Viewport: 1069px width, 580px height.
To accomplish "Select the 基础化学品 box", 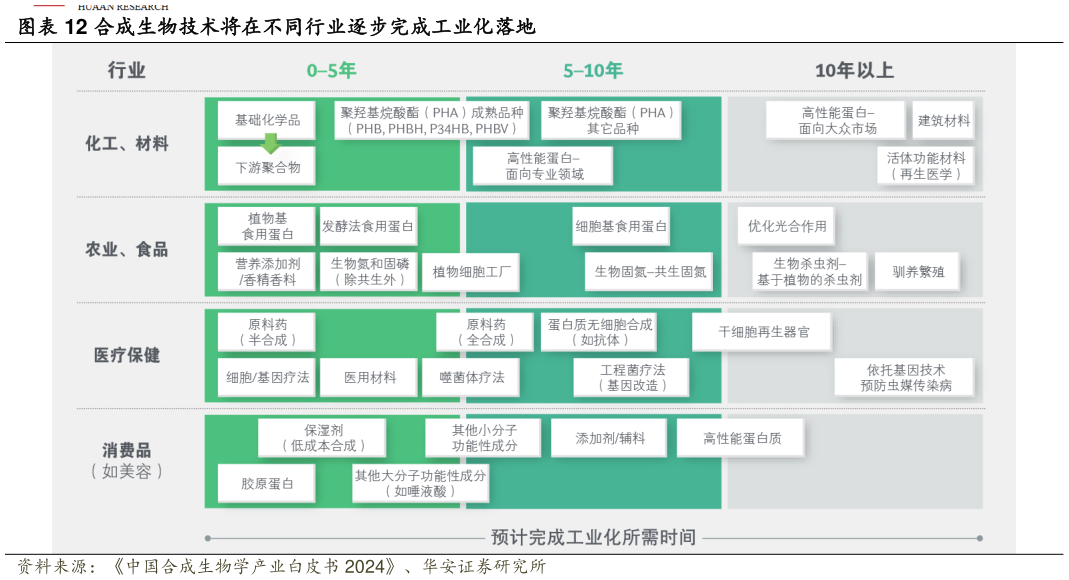I will [x=267, y=121].
